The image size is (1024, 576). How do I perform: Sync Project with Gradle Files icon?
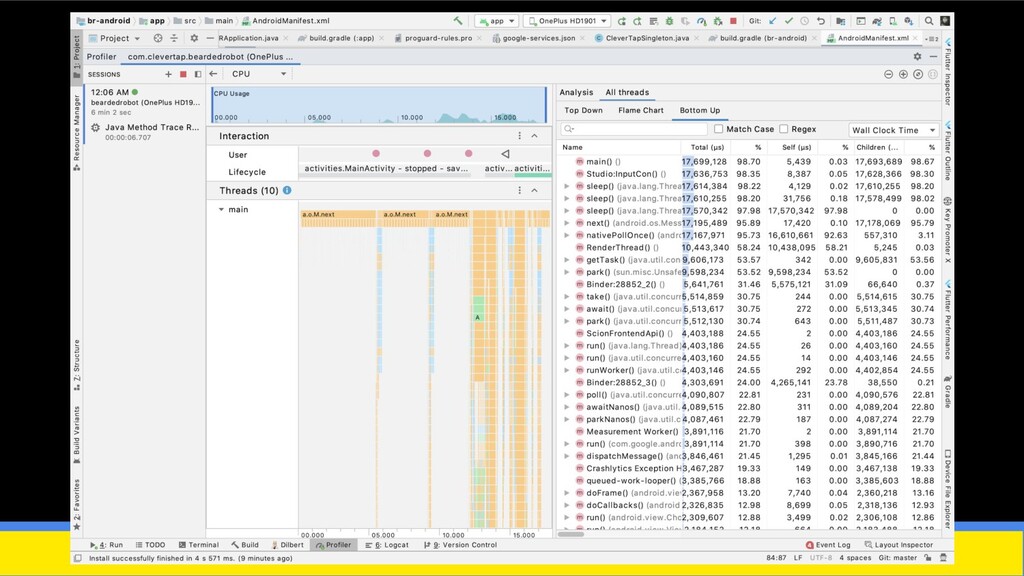[x=877, y=21]
